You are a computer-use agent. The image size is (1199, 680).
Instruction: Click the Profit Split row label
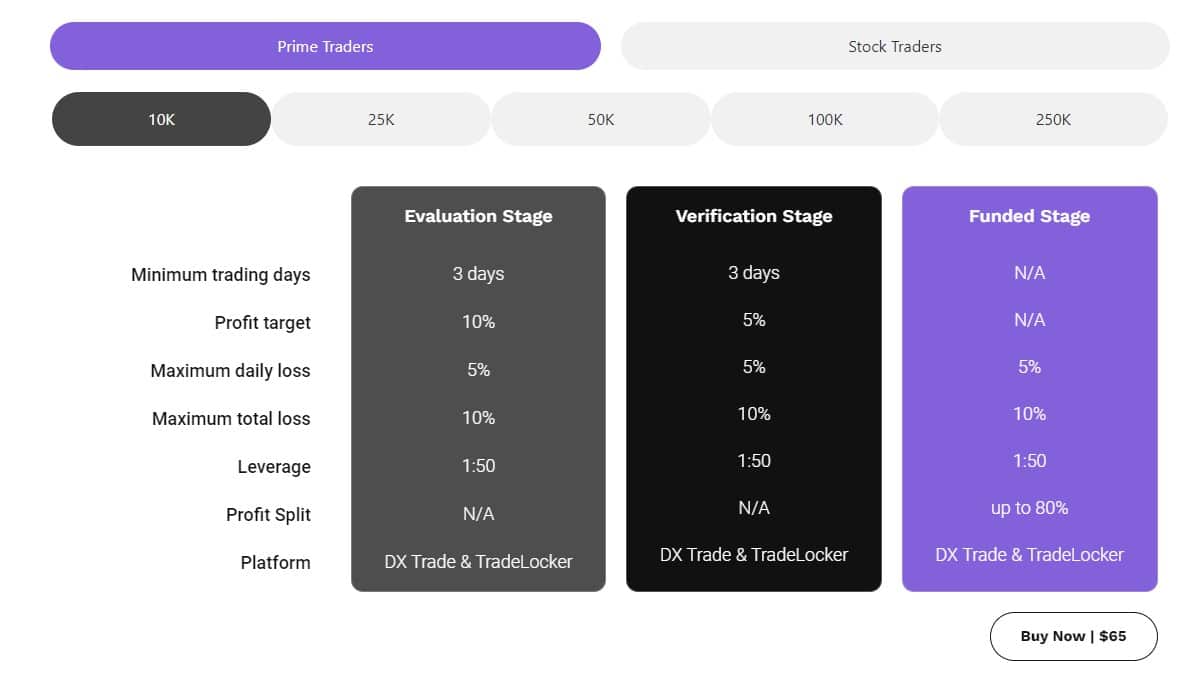click(268, 515)
